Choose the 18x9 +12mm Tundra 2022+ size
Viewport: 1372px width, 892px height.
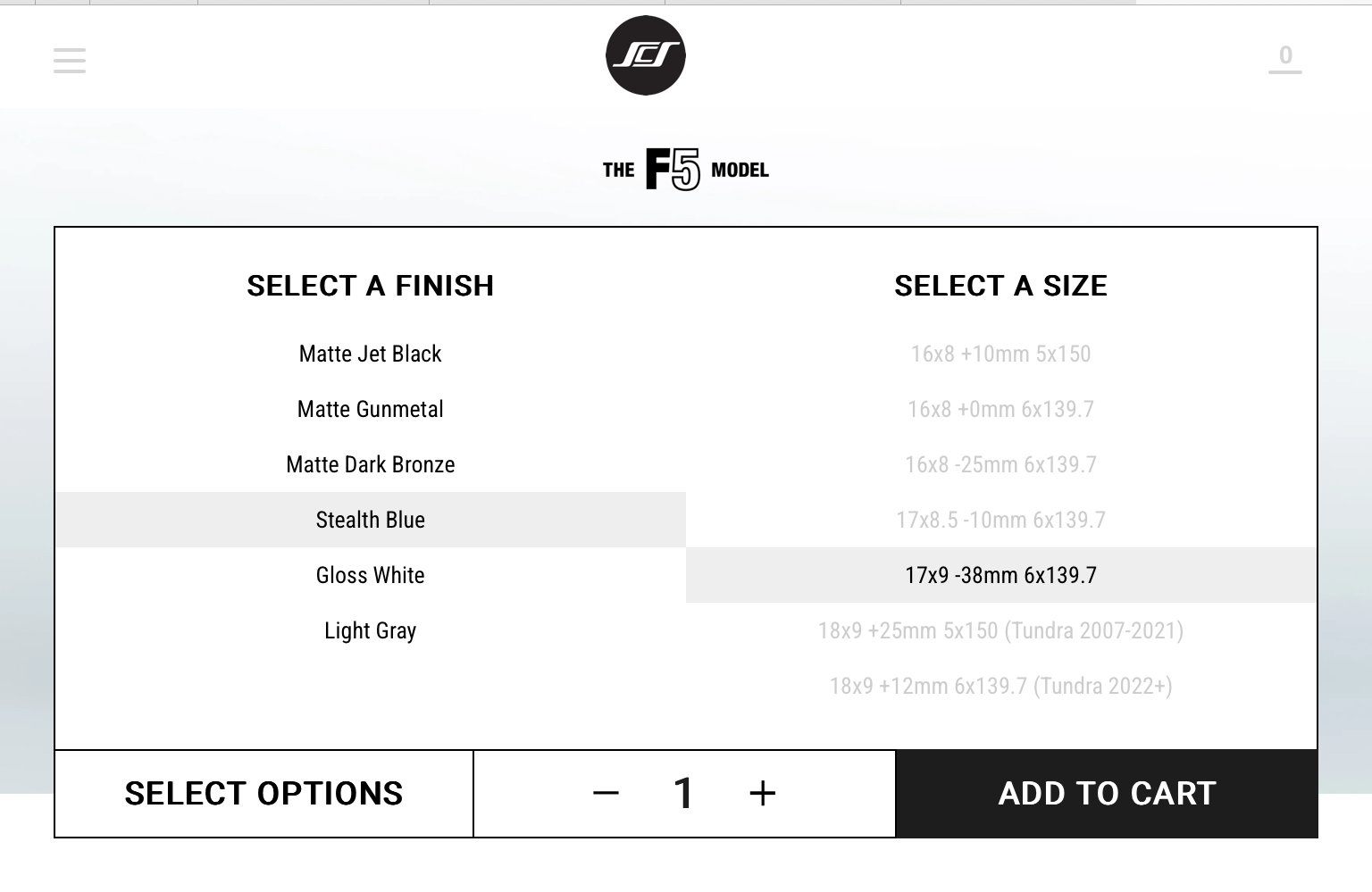click(1001, 686)
